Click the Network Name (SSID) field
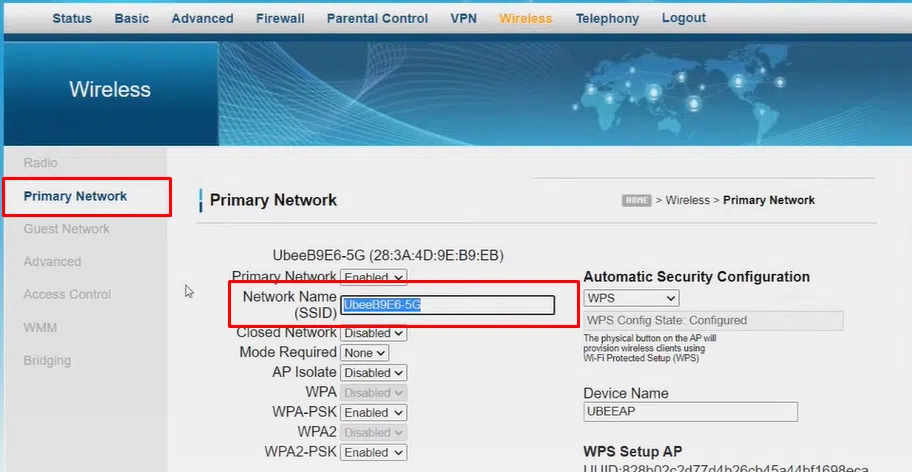This screenshot has height=472, width=912. coord(447,305)
